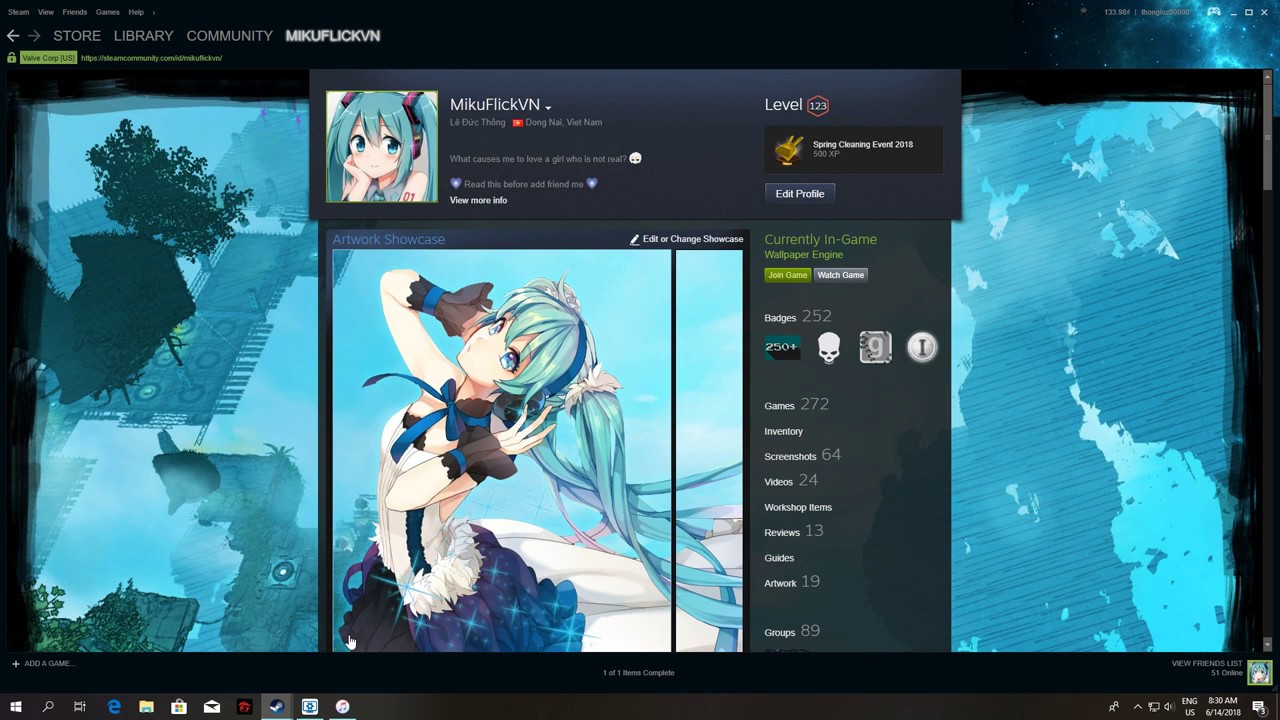Expand profile details with View more info

[x=478, y=200]
